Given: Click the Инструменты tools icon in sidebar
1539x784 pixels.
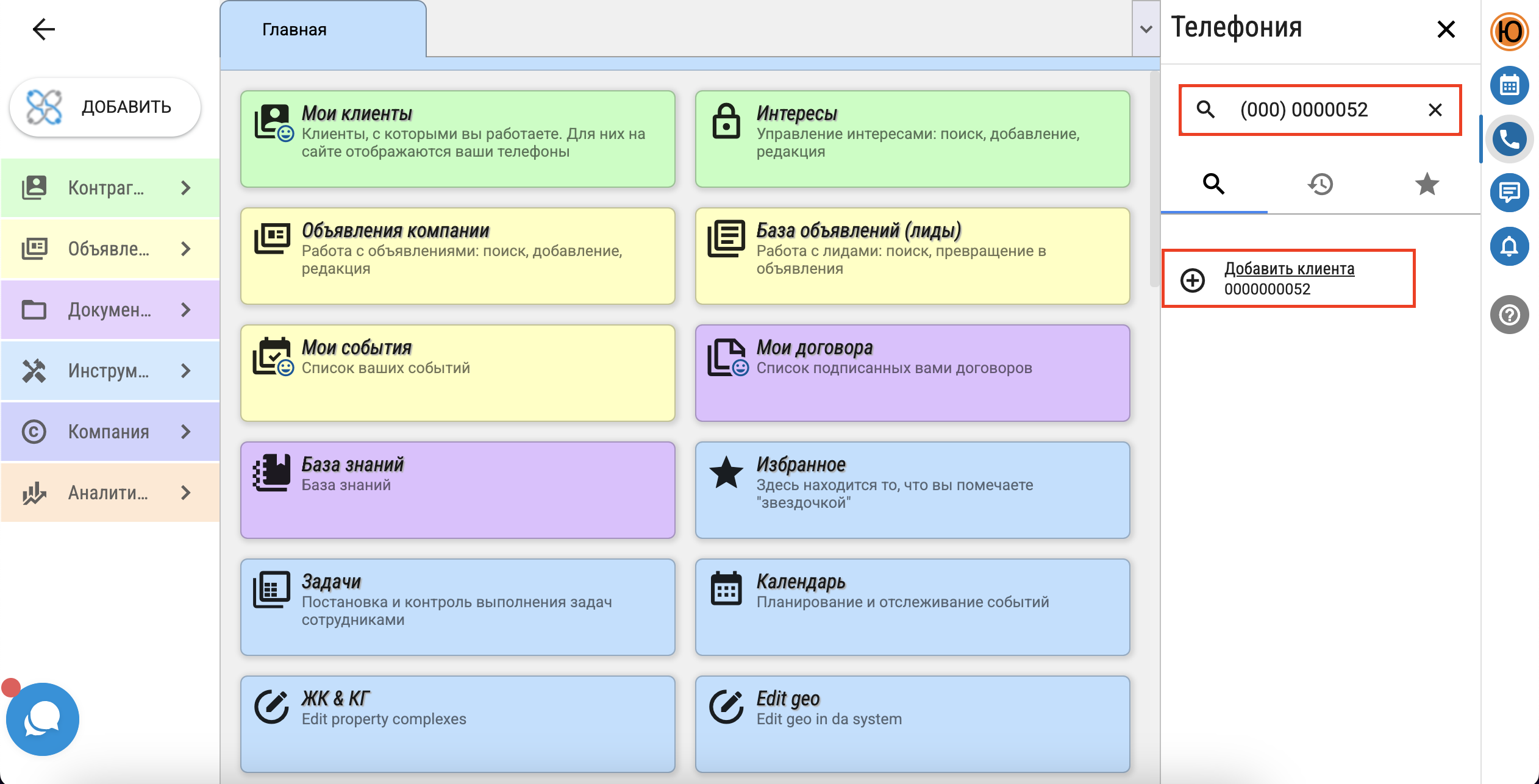Looking at the screenshot, I should pos(34,371).
